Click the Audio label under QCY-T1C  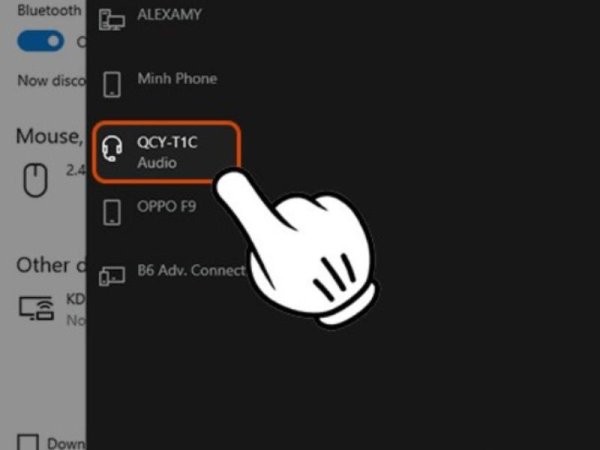click(157, 163)
